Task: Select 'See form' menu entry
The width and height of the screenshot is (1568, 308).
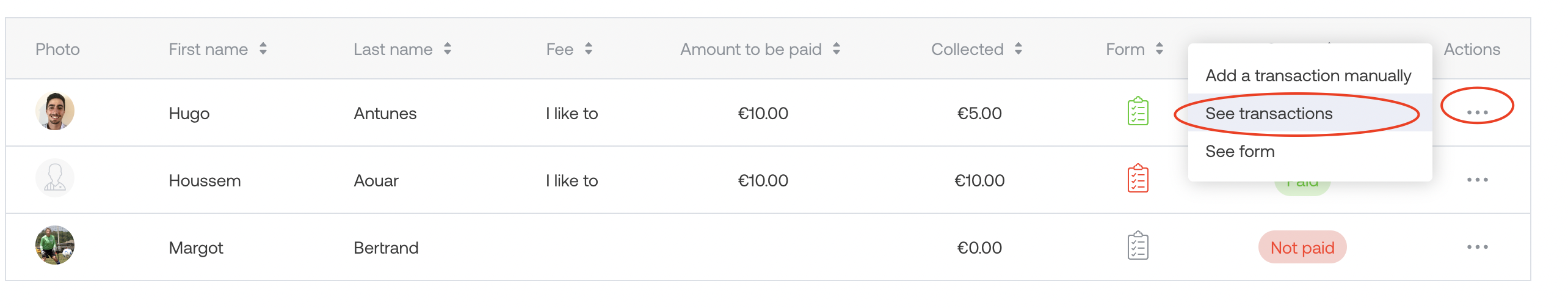Action: (1240, 152)
